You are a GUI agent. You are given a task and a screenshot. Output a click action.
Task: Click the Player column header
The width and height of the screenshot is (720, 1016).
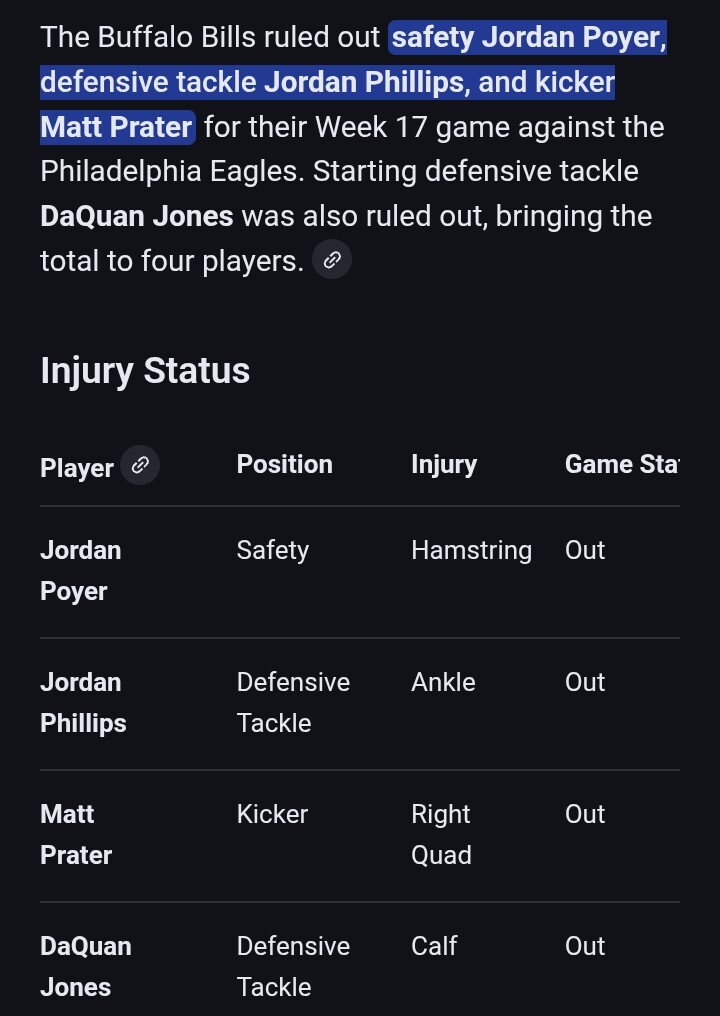77,468
